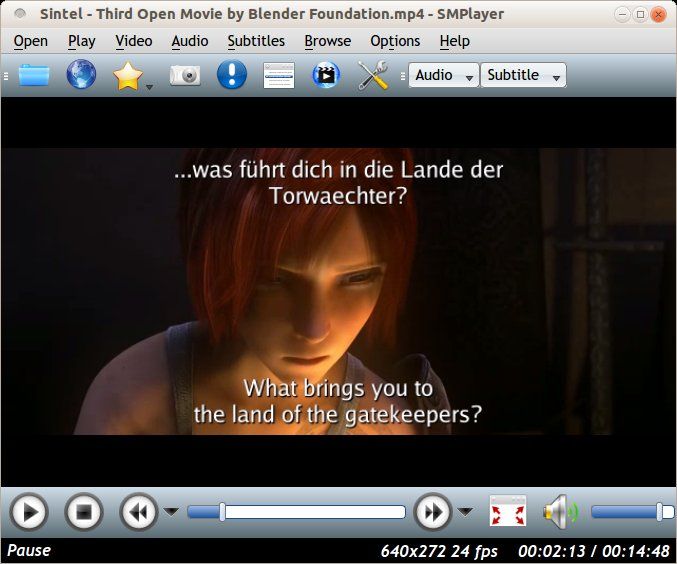Open the playlist icon in the toolbar
This screenshot has width=677, height=564.
click(279, 75)
